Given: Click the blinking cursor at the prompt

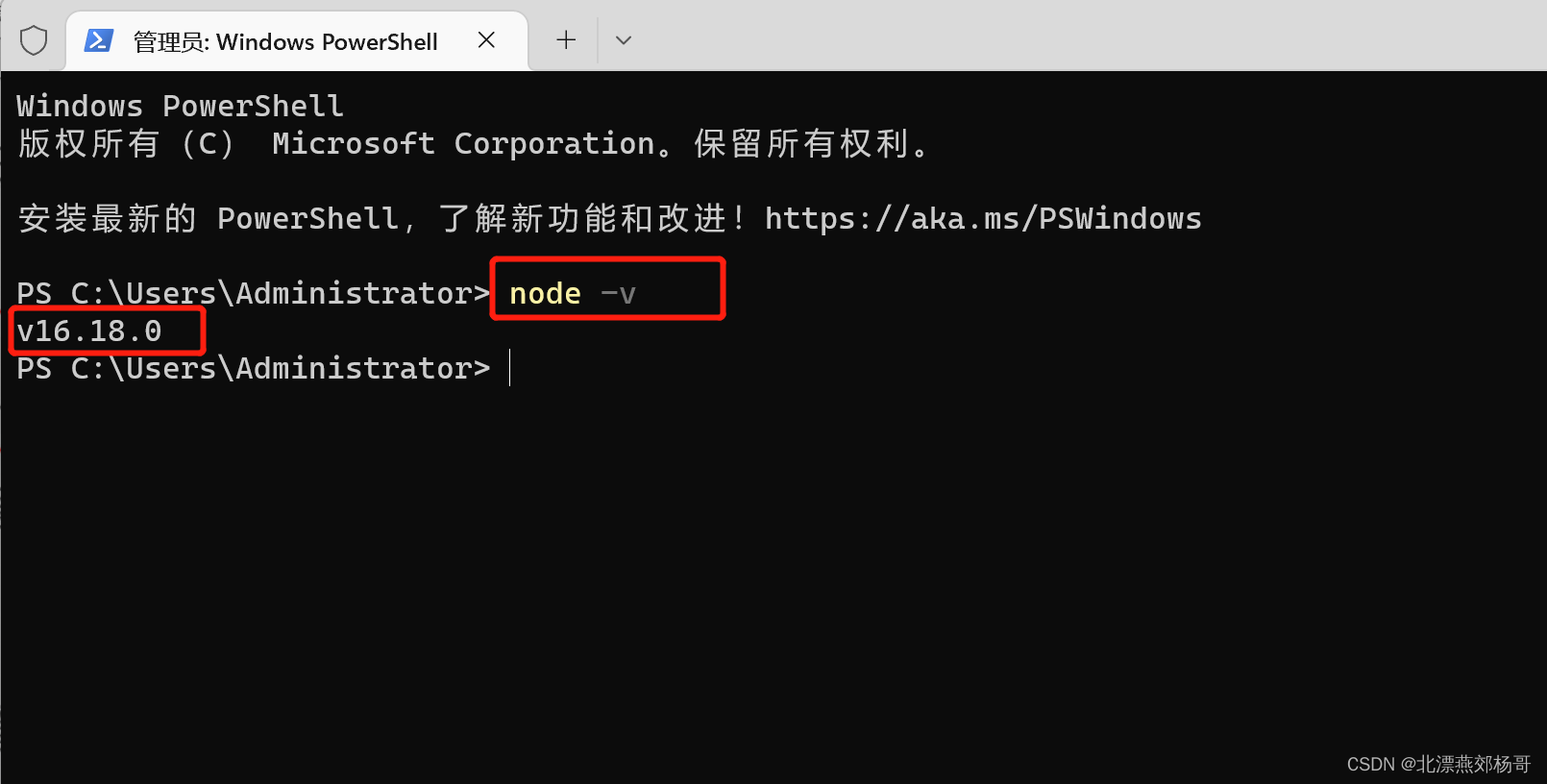Looking at the screenshot, I should pos(508,368).
